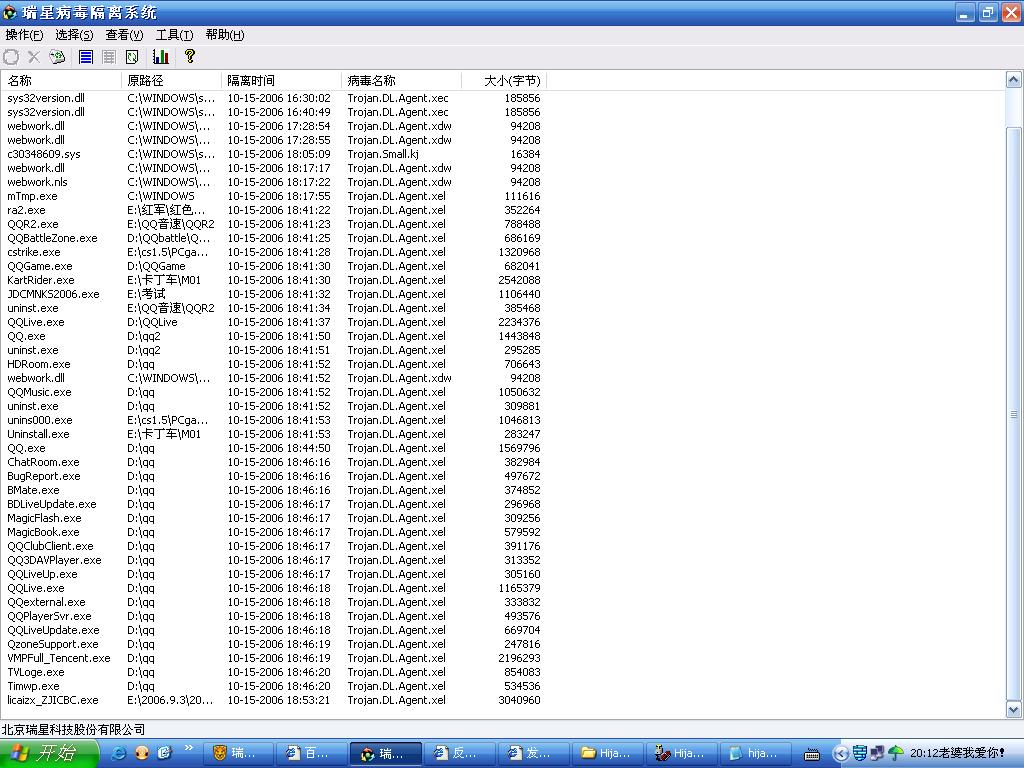Screen dimensions: 1024x768
Task: Click the restore file toolbar icon
Action: click(11, 57)
